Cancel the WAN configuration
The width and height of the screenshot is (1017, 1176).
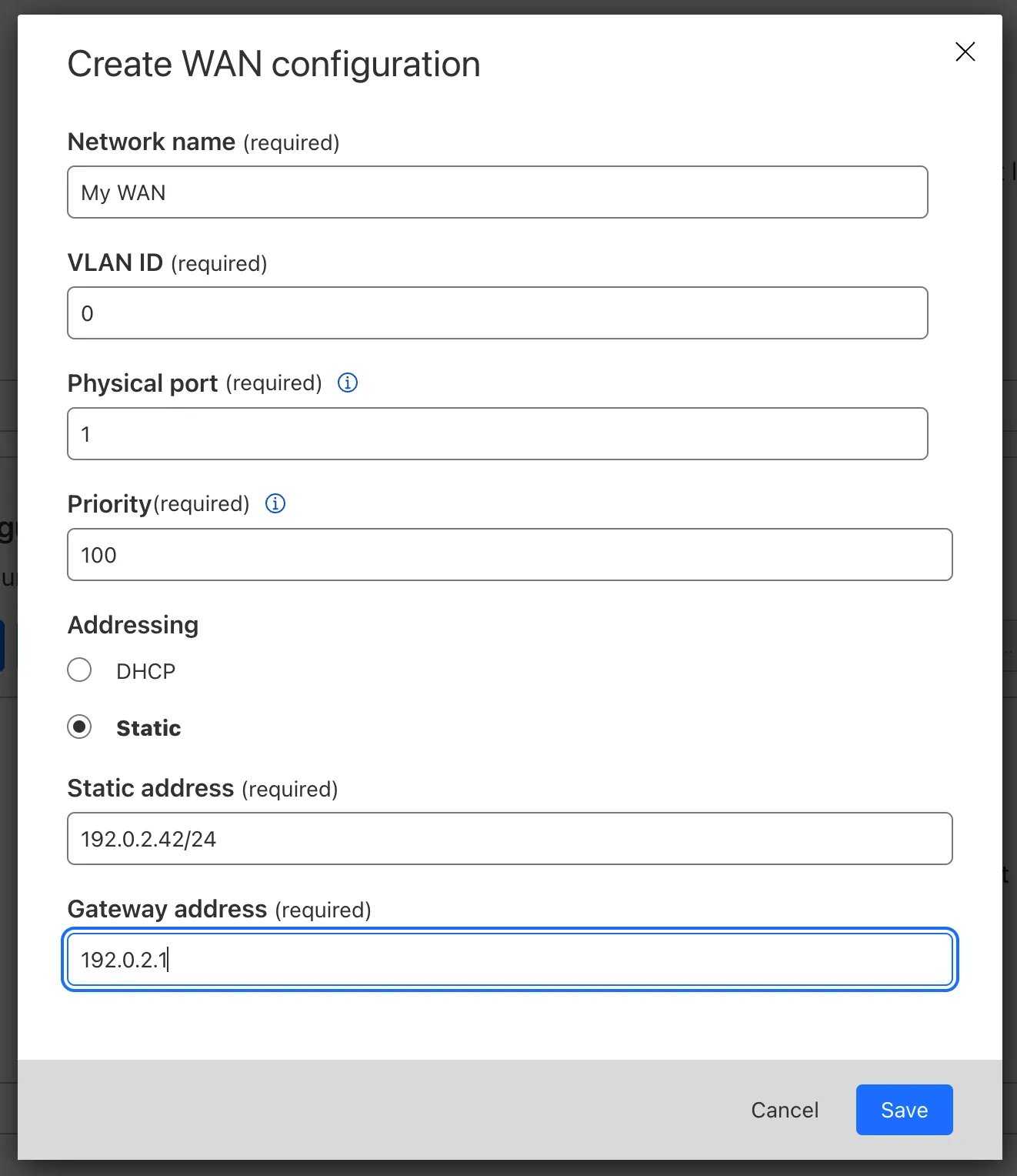pyautogui.click(x=784, y=1109)
